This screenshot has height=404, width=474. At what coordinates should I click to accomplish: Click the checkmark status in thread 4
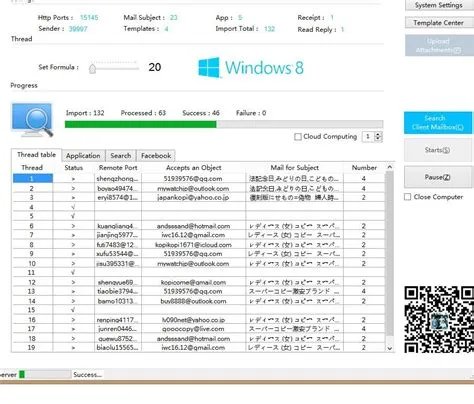(73, 207)
